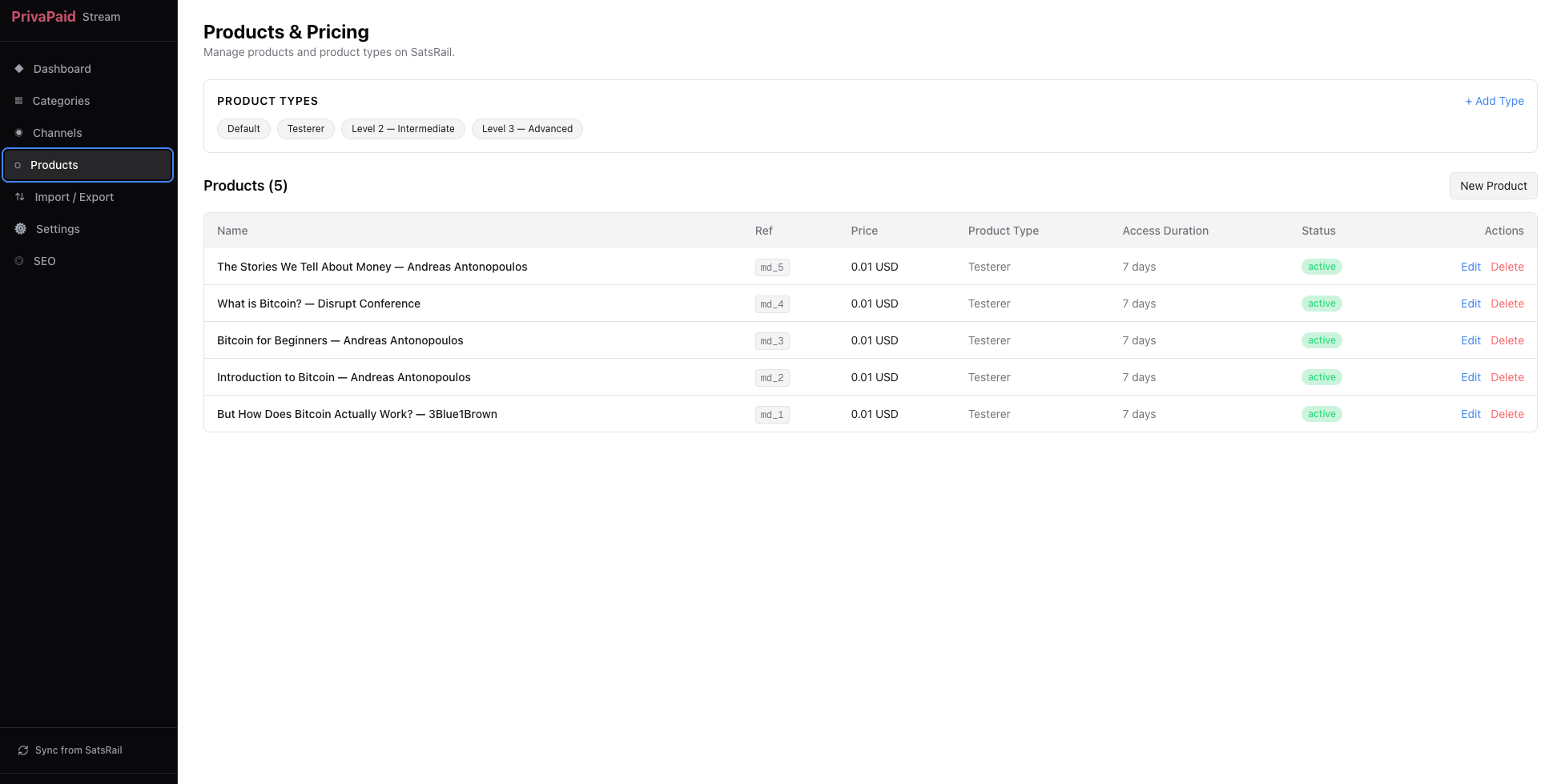Click the active badge in md_1 row
Viewport: 1557px width, 784px height.
click(1322, 414)
